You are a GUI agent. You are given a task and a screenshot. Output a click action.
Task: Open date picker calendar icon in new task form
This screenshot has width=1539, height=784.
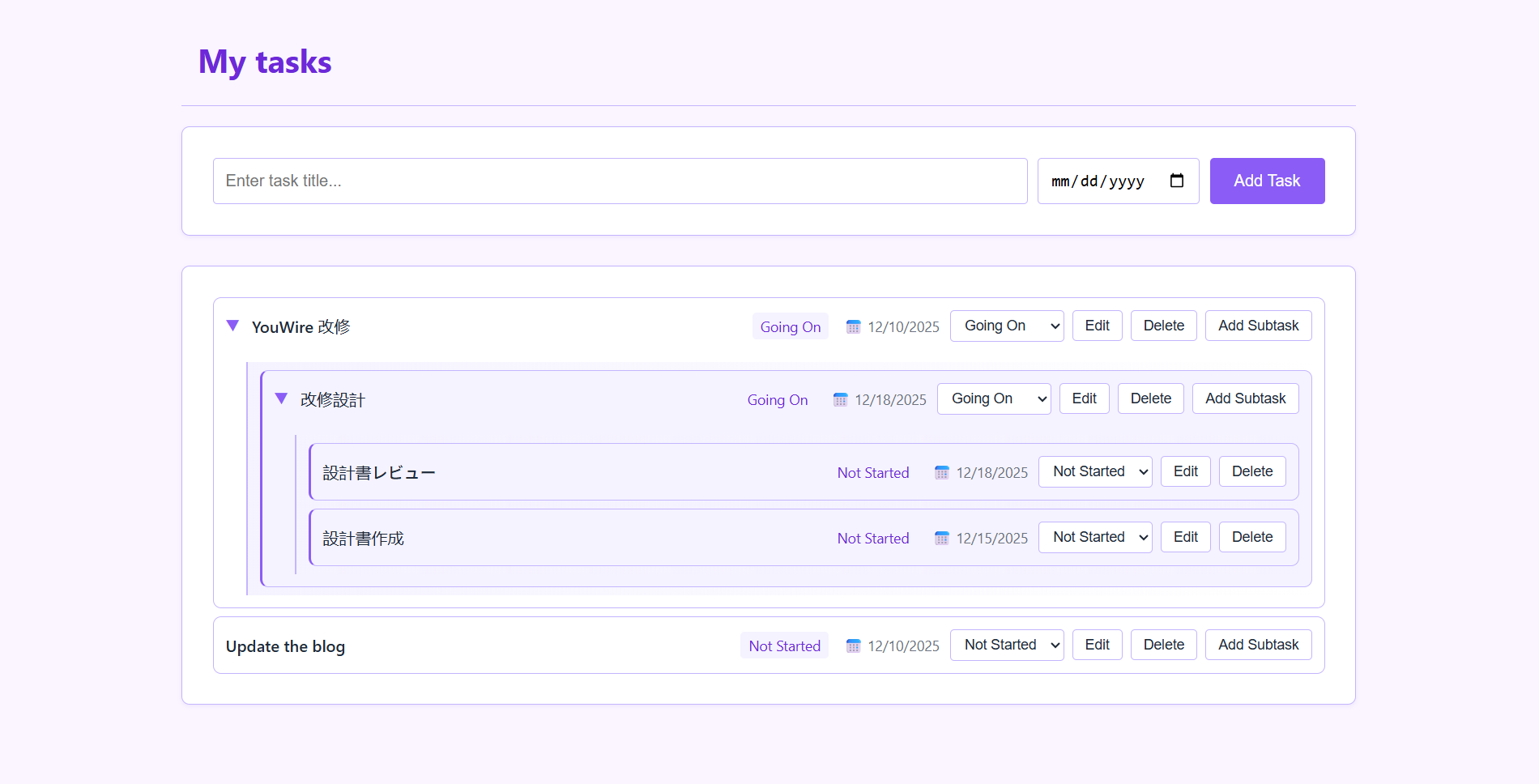pos(1177,181)
